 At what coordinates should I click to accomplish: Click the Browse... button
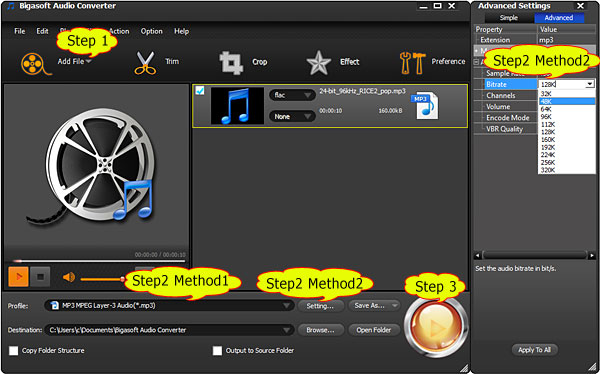click(x=320, y=330)
